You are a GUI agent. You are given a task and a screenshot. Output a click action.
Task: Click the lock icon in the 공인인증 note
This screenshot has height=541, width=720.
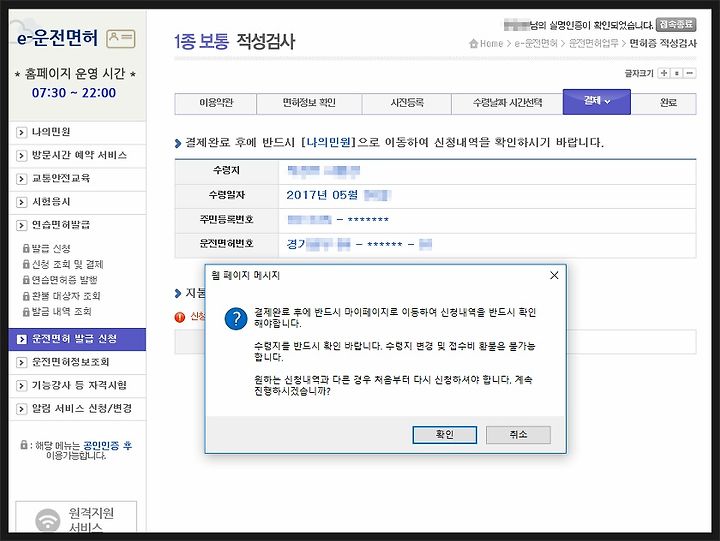click(x=24, y=445)
